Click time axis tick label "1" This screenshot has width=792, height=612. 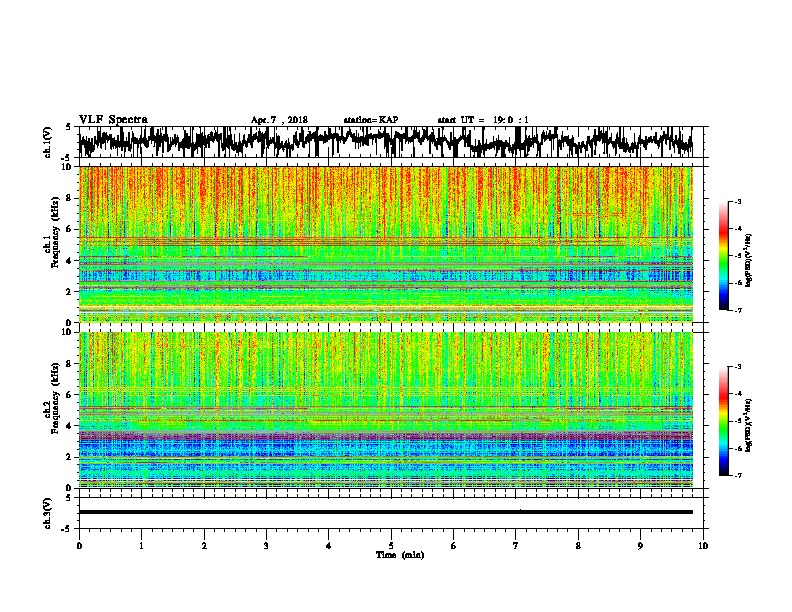[141, 546]
